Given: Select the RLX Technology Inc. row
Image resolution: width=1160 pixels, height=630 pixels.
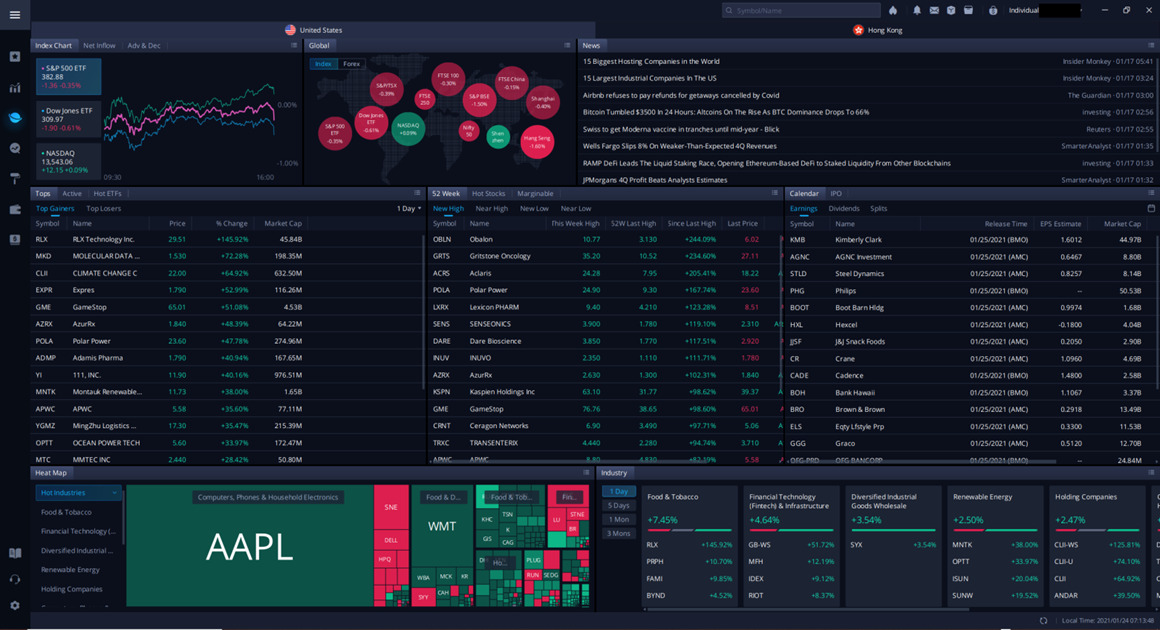Looking at the screenshot, I should coord(227,240).
